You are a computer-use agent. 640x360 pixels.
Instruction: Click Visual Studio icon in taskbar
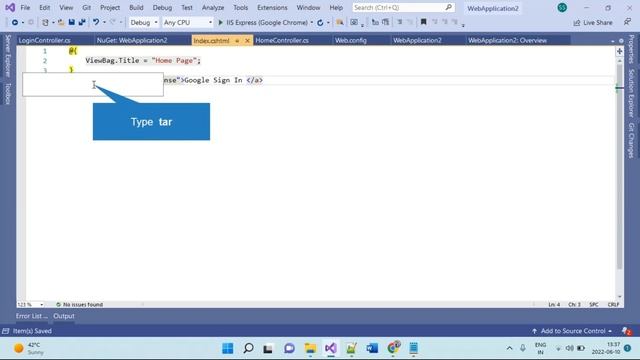click(331, 348)
